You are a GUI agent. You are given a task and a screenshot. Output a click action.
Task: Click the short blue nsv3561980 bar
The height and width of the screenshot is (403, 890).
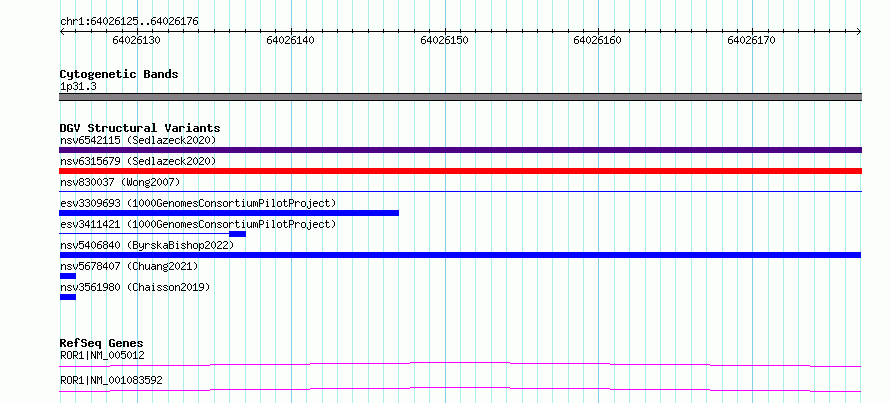pyautogui.click(x=68, y=297)
